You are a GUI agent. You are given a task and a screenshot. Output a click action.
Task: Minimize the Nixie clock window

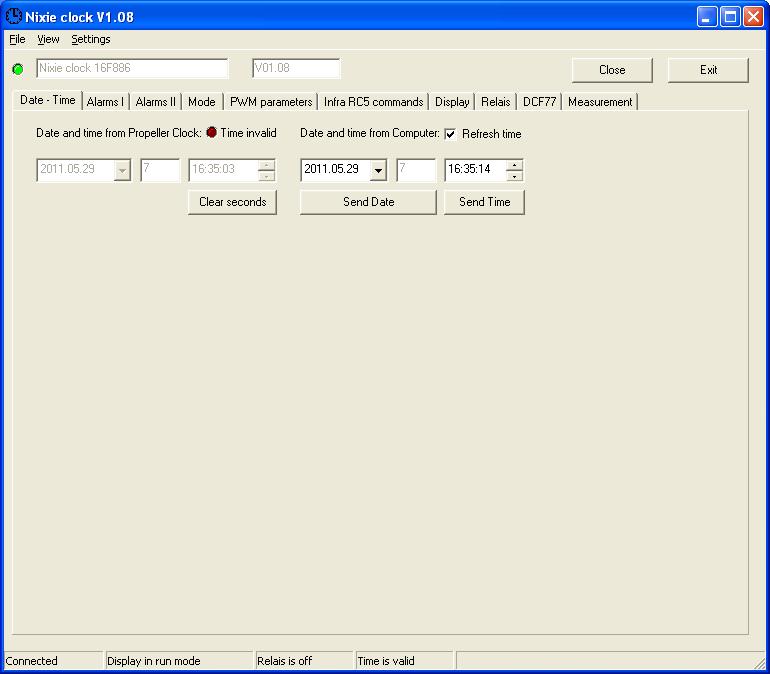707,17
